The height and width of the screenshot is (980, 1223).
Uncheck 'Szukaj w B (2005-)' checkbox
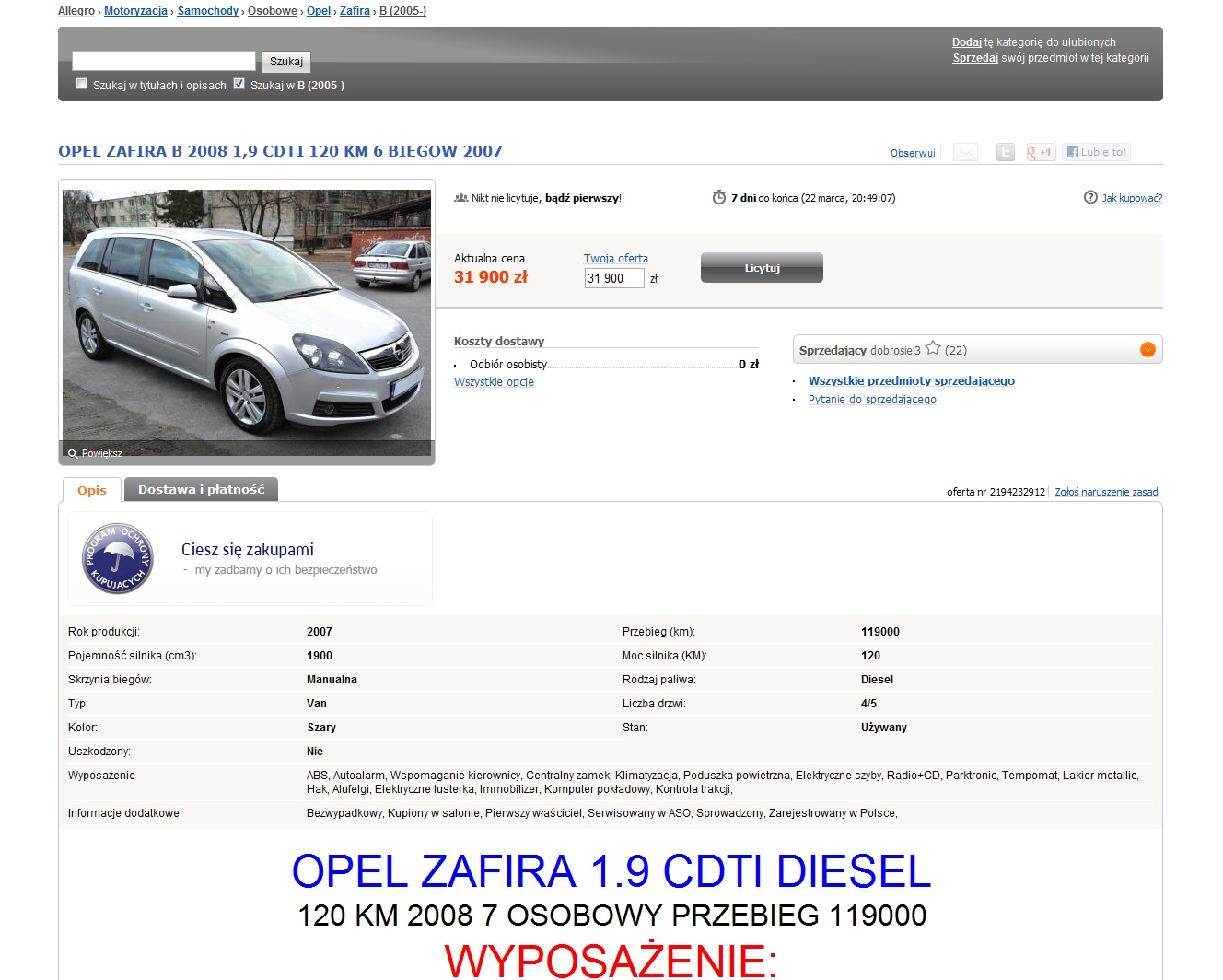(x=239, y=84)
